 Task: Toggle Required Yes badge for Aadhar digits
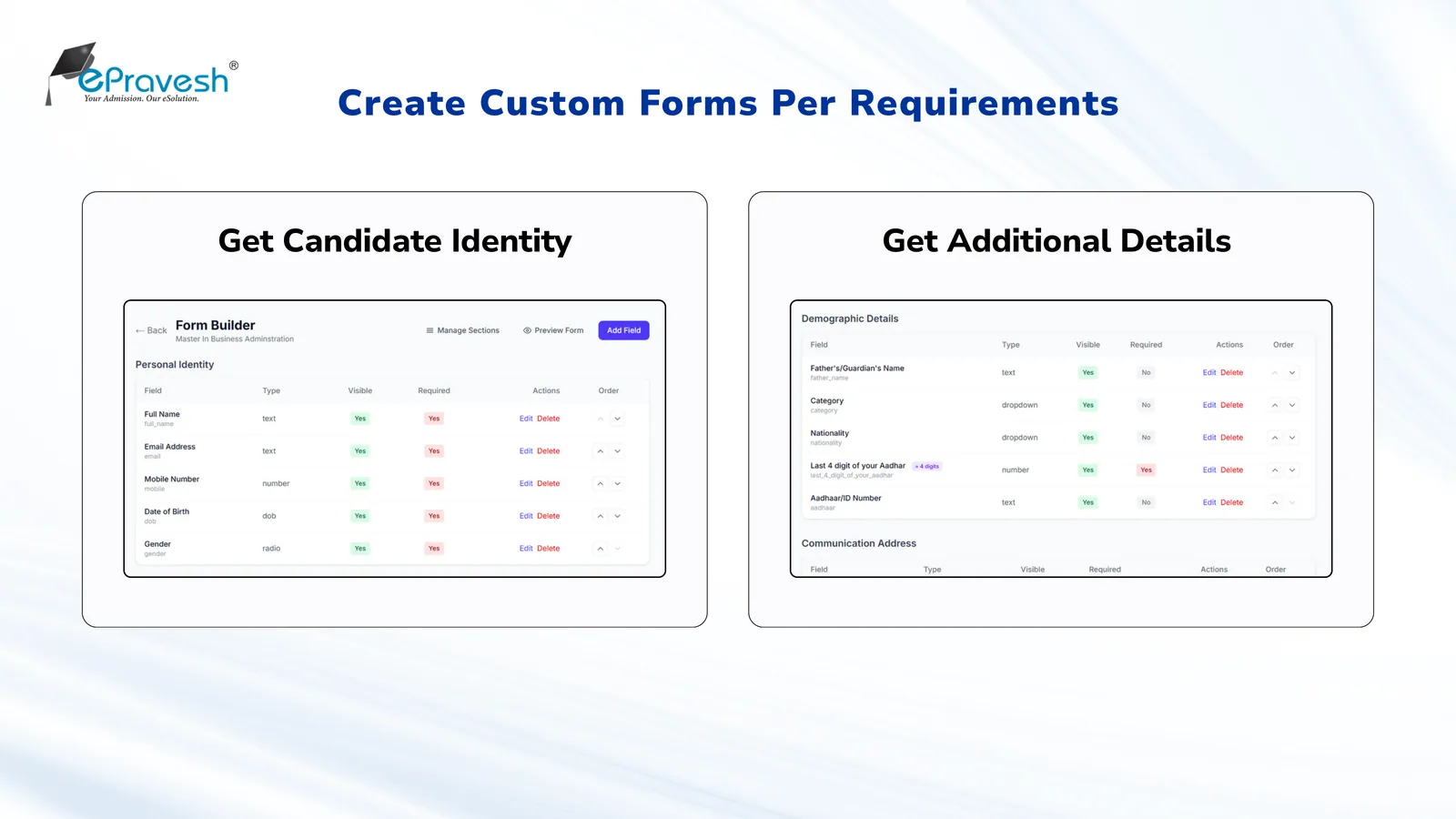[x=1147, y=470]
